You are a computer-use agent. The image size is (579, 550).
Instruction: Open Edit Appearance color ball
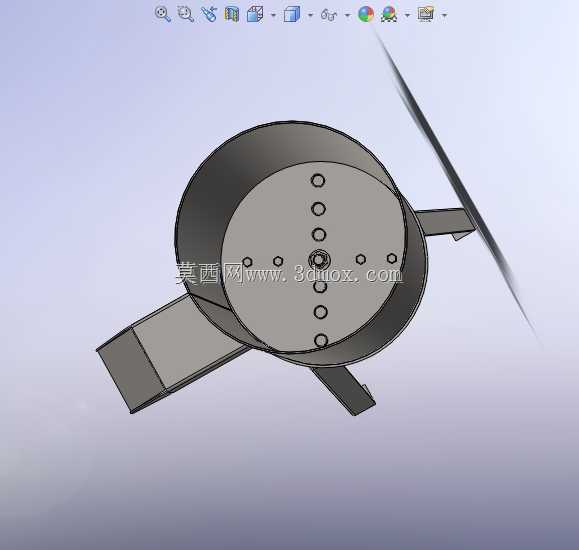tap(366, 14)
